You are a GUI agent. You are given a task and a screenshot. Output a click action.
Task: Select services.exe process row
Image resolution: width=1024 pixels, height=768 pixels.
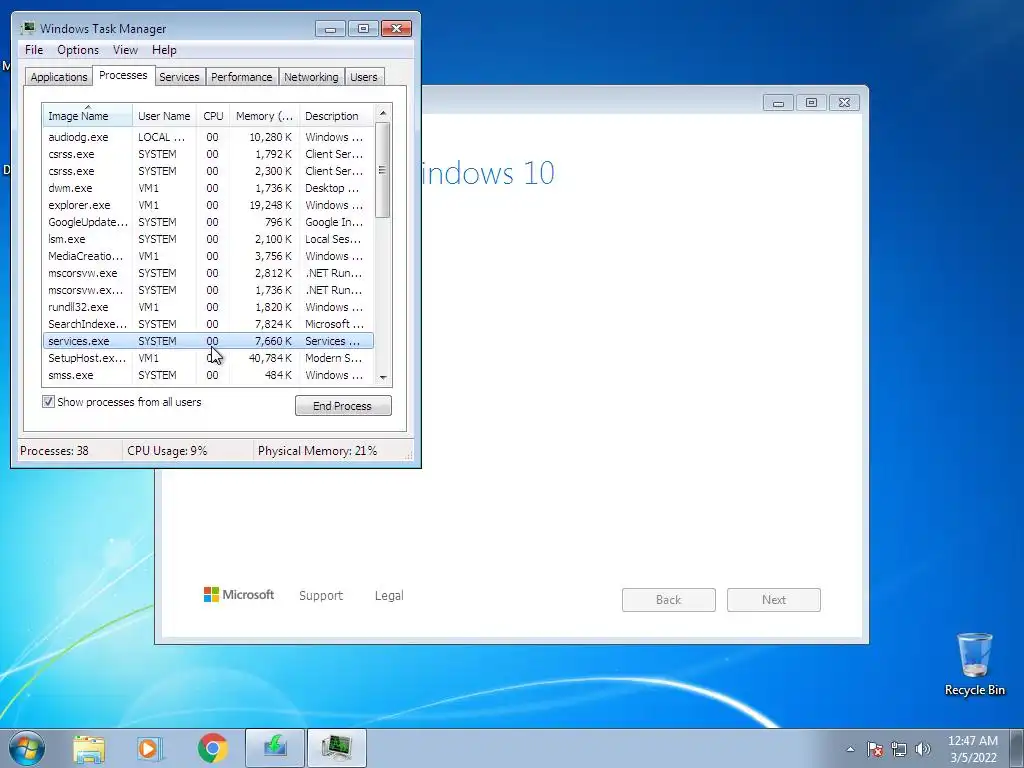coord(208,341)
